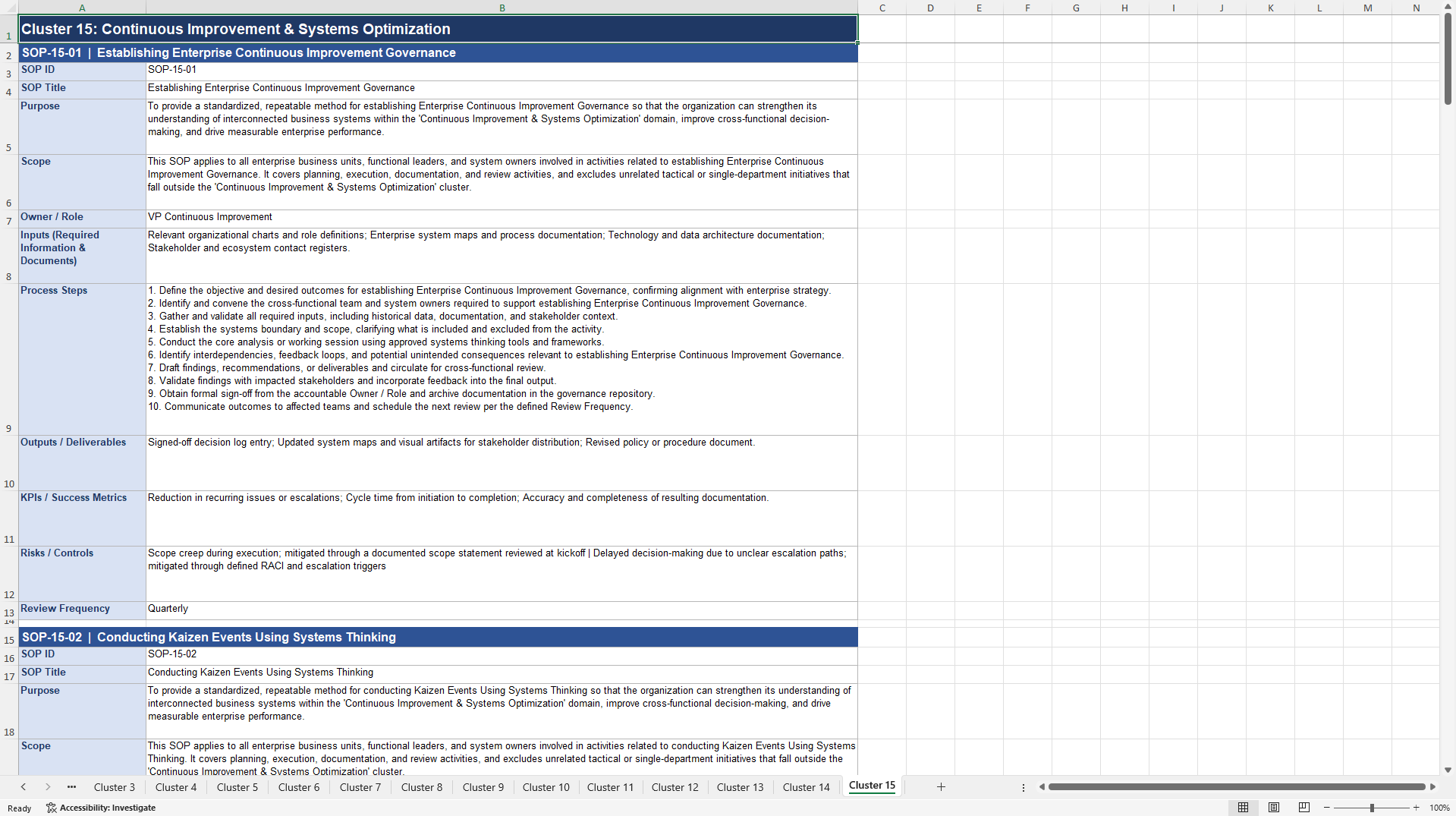Go to the Cluster 10 sheet tab
Screen dimensions: 1456x816
pos(546,787)
